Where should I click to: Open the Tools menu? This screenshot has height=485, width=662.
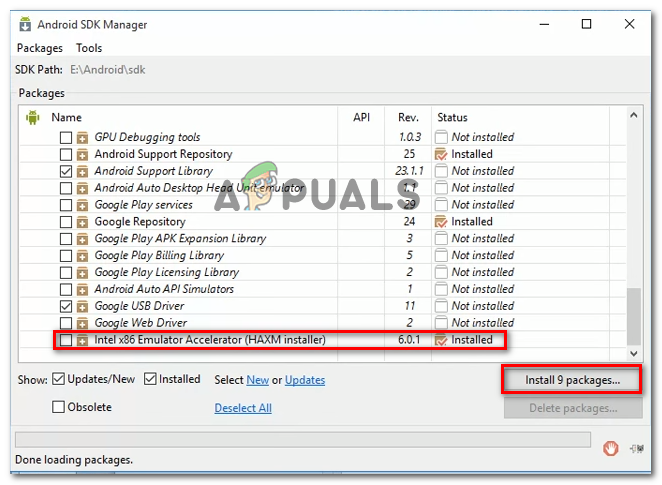tap(89, 48)
